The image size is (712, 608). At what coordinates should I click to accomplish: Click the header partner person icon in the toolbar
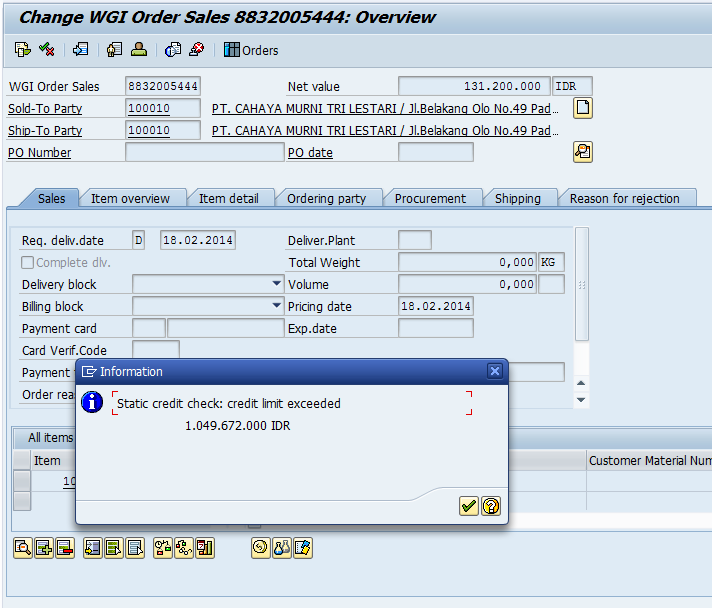click(x=139, y=50)
